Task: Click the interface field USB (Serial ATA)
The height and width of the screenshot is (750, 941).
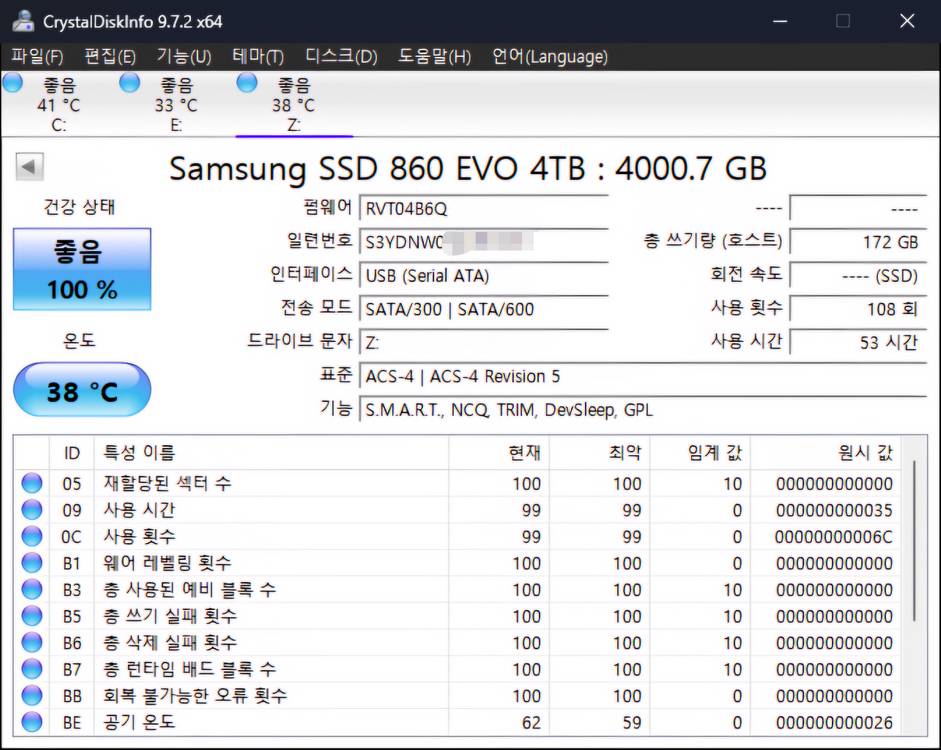Action: (484, 275)
